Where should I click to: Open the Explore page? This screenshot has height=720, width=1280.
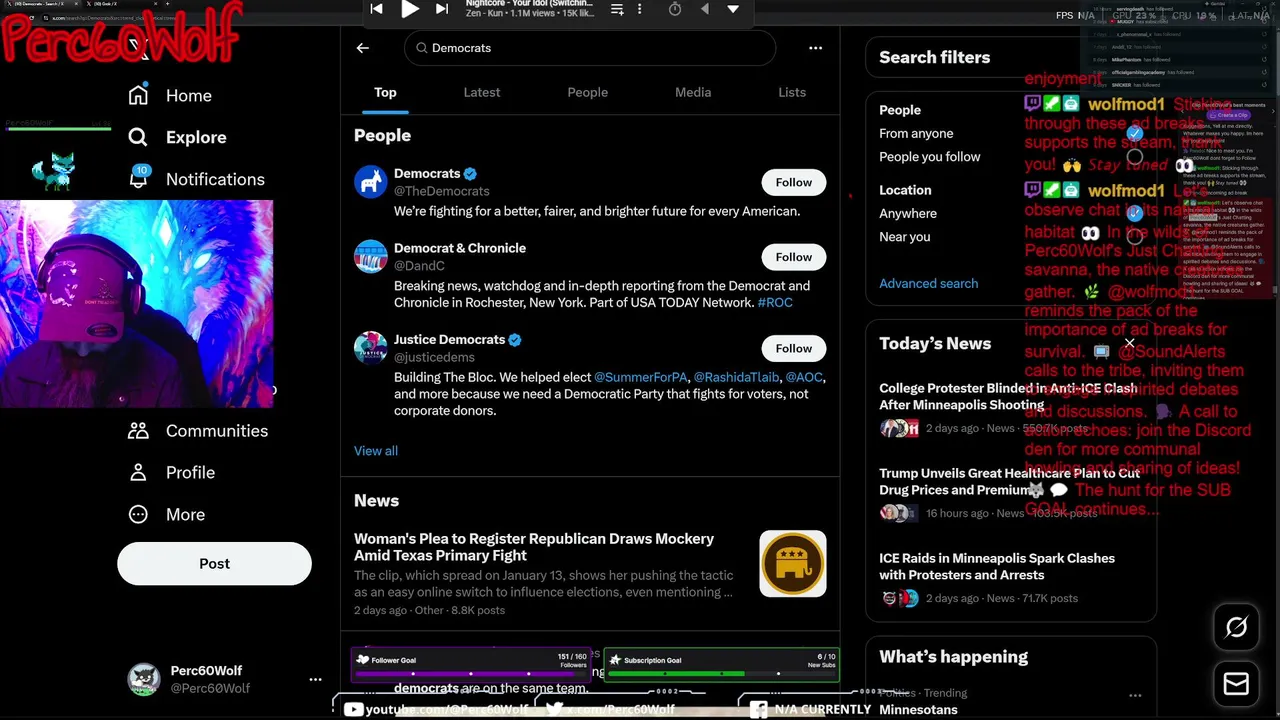pos(177,137)
